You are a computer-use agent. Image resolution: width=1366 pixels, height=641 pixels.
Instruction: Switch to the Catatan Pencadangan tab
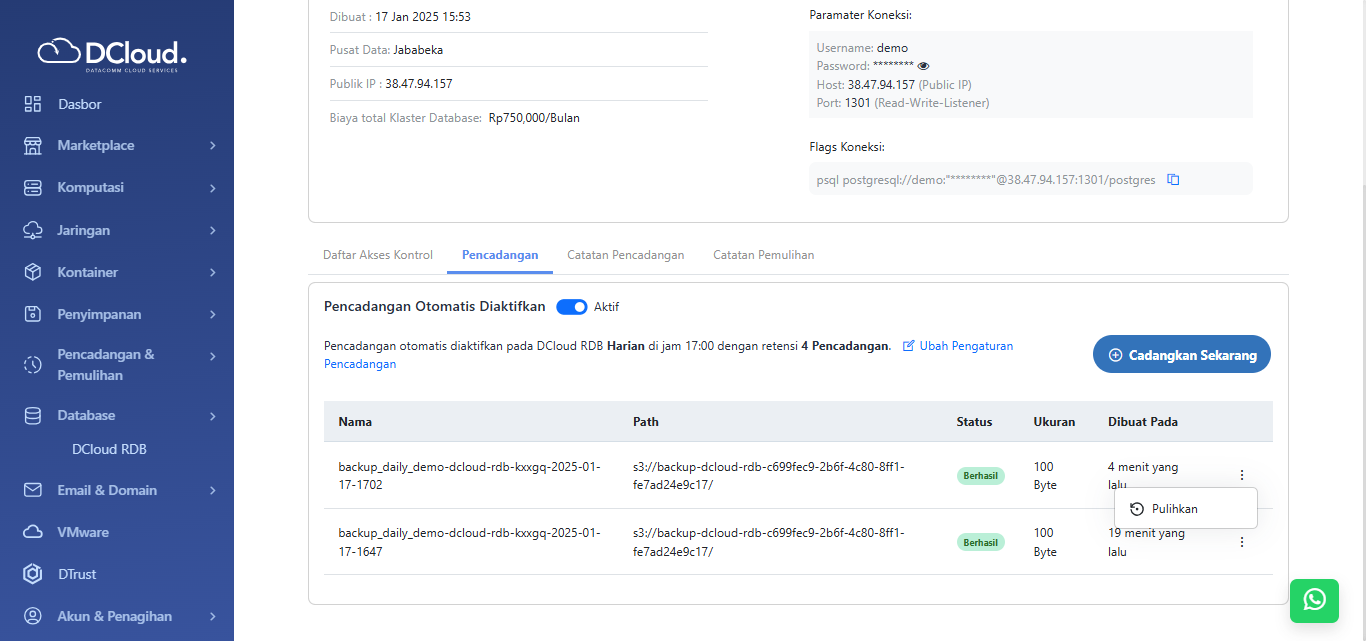coord(625,255)
